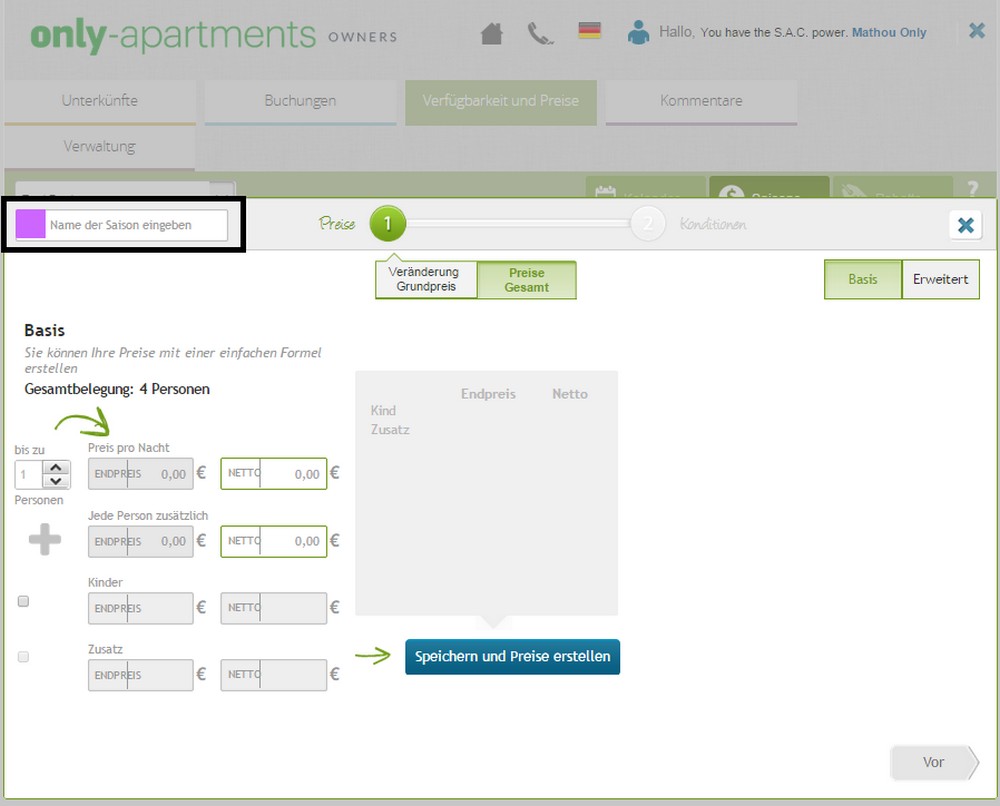This screenshot has width=1000, height=806.
Task: Enable the Kinder checkbox
Action: click(x=24, y=601)
